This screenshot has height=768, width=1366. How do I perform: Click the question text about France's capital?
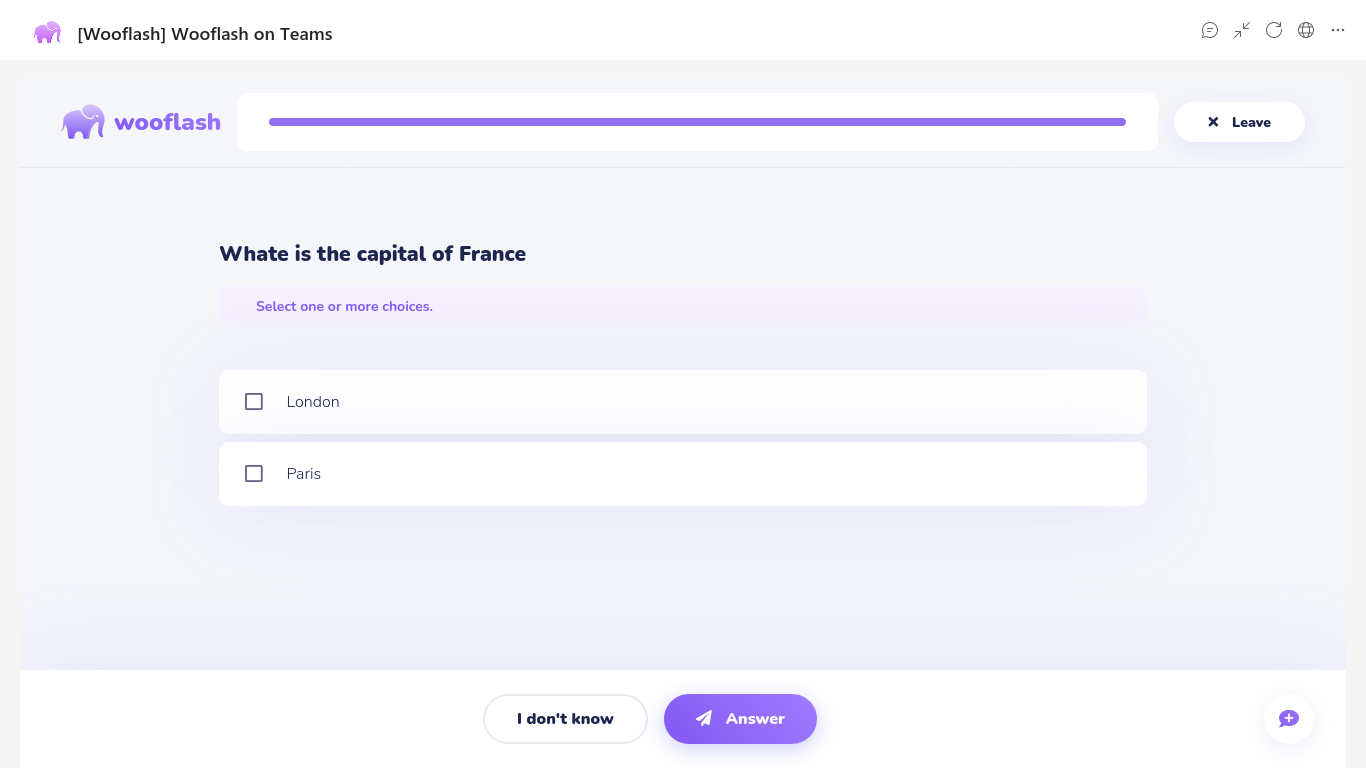click(x=372, y=254)
